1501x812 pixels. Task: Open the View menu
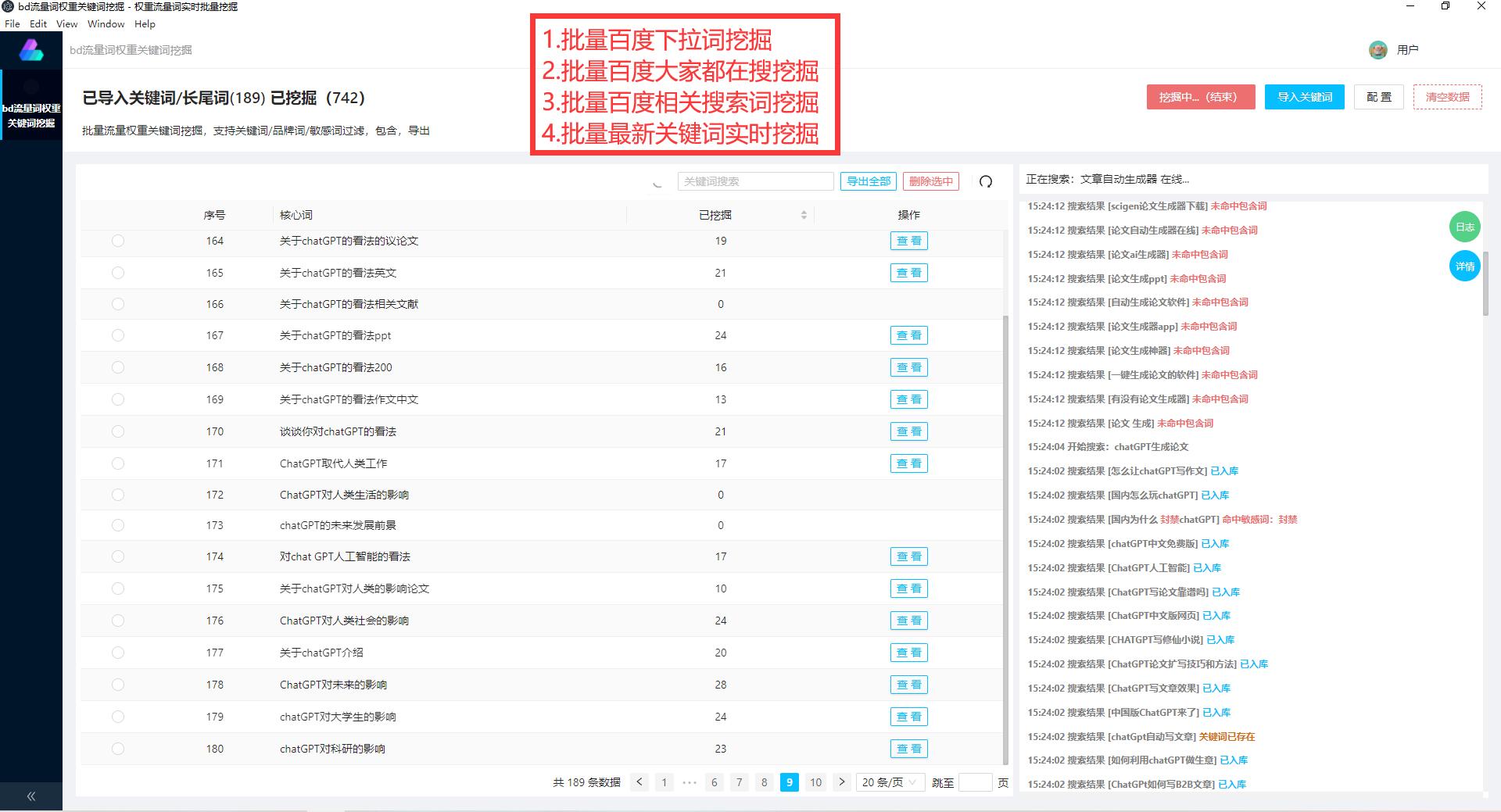point(66,23)
